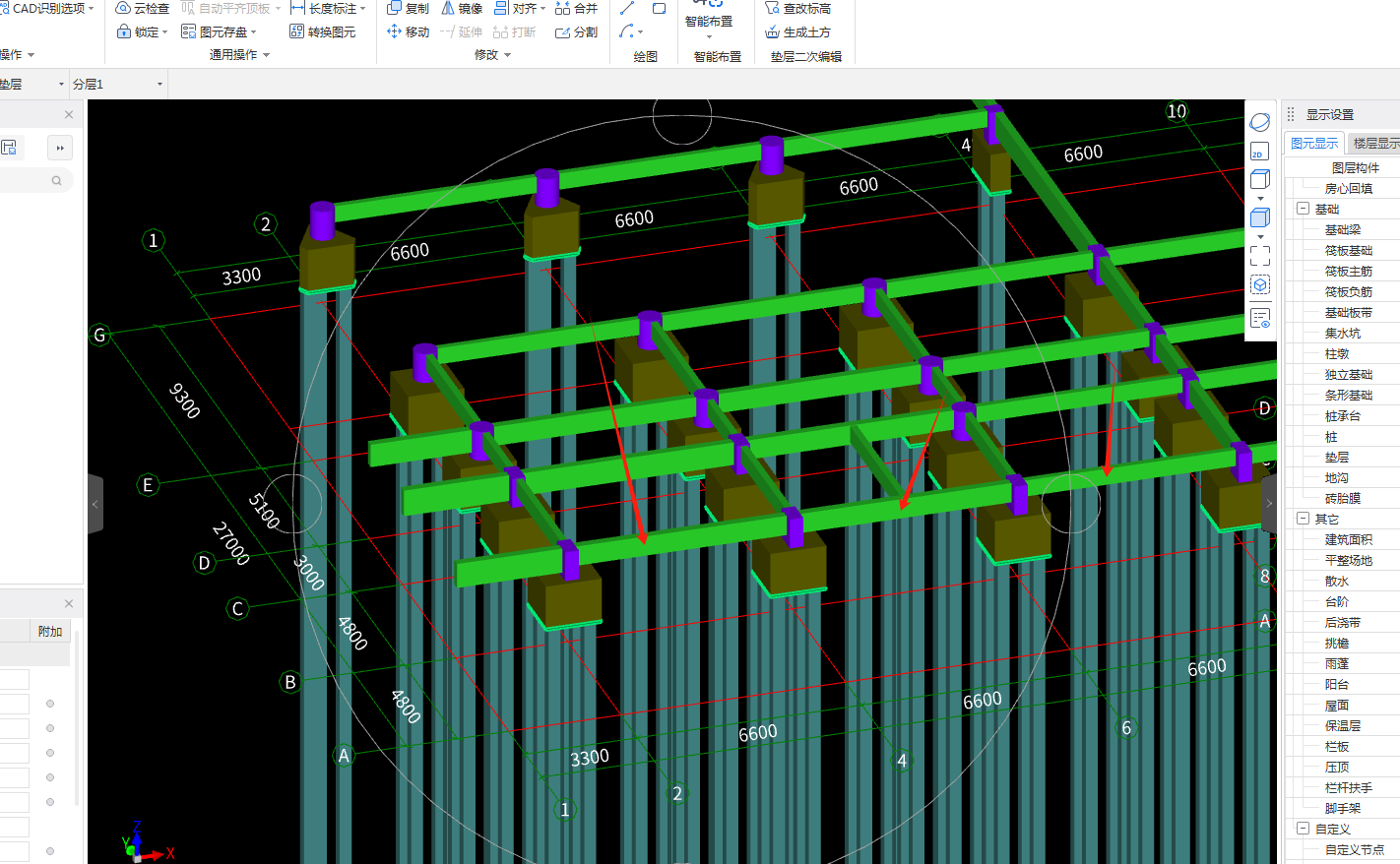Click the search magnifier in left panel

57,180
